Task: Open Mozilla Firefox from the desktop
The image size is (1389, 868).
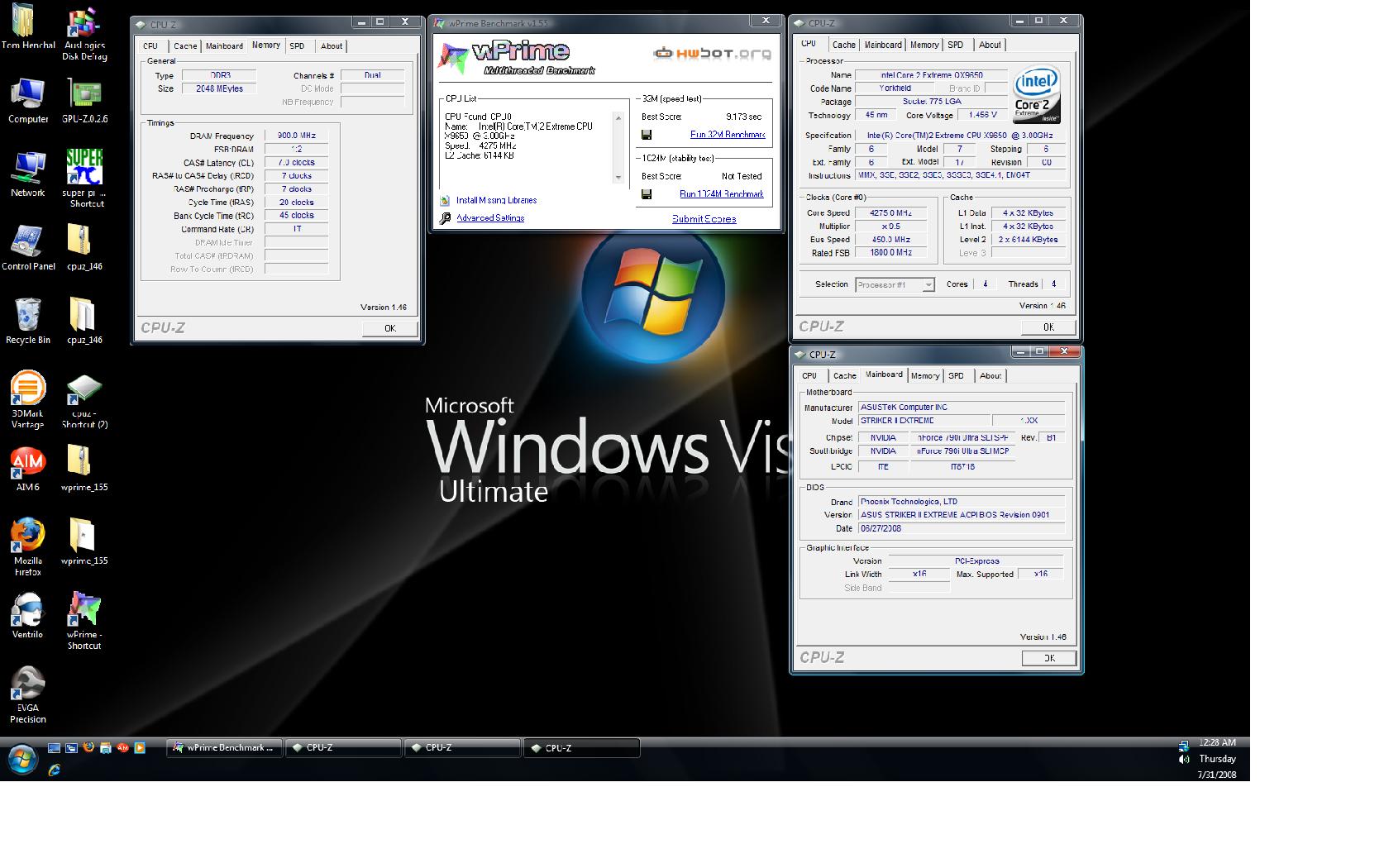Action: pos(28,546)
